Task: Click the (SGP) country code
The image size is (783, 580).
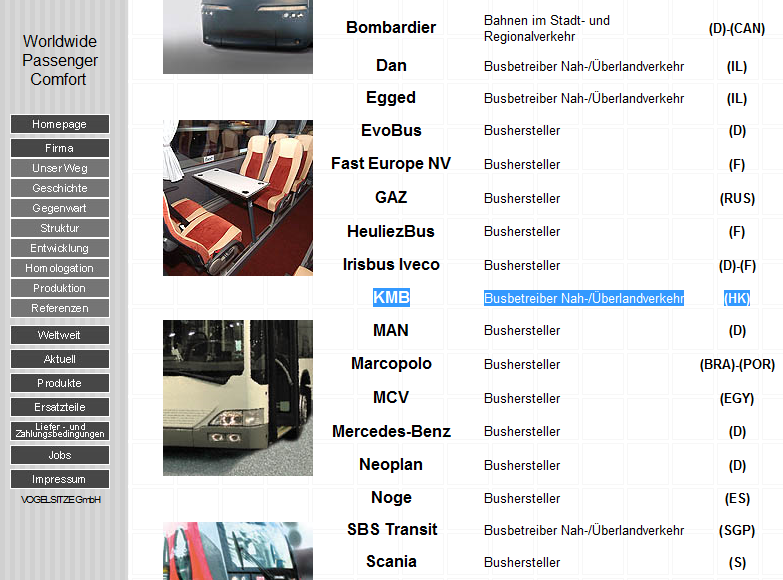Action: pyautogui.click(x=737, y=530)
